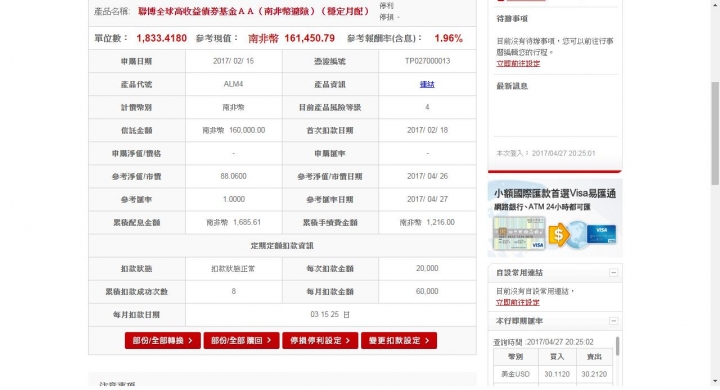Viewport: 720px width, 390px height.
Task: Select risk level value 4
Action: pos(427,107)
